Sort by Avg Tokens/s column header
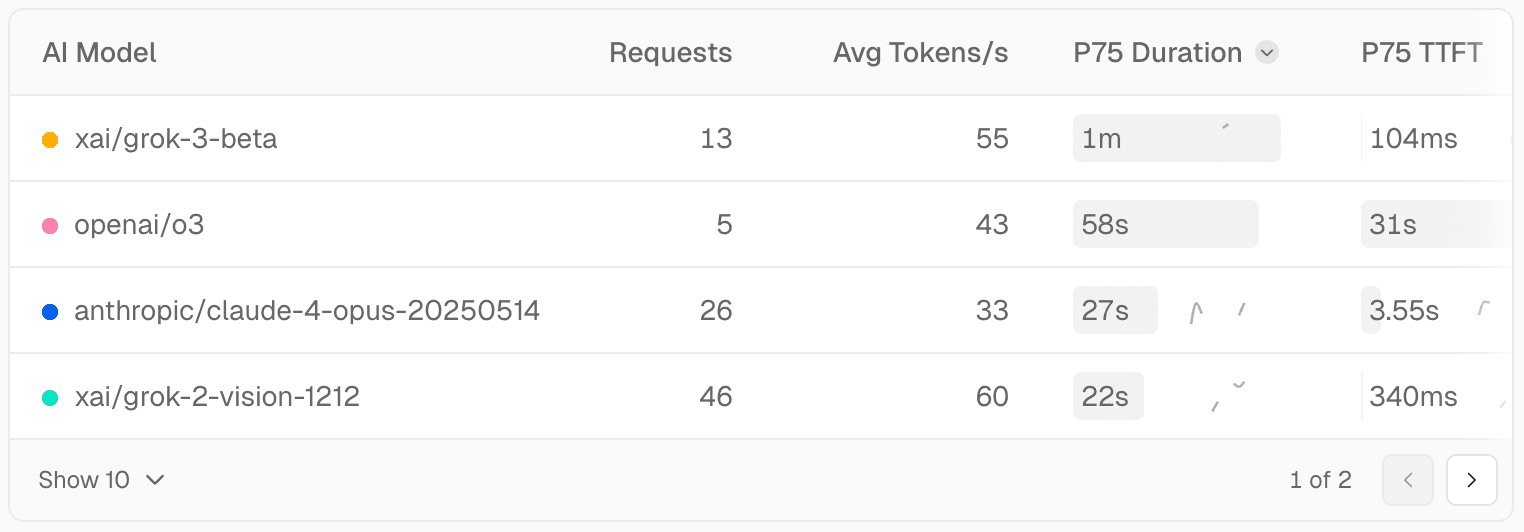Viewport: 1524px width, 532px height. 920,53
